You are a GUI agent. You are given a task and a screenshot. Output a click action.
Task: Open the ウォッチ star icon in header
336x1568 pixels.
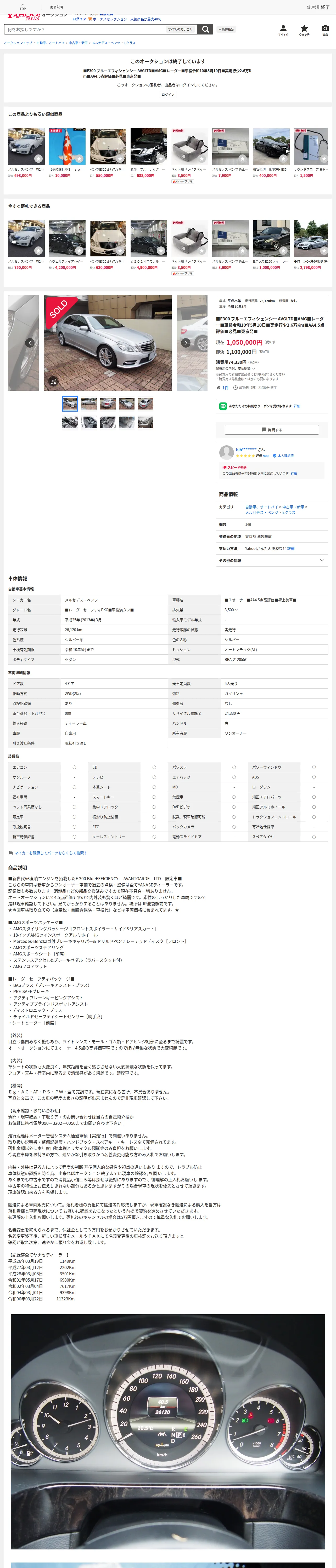(304, 29)
